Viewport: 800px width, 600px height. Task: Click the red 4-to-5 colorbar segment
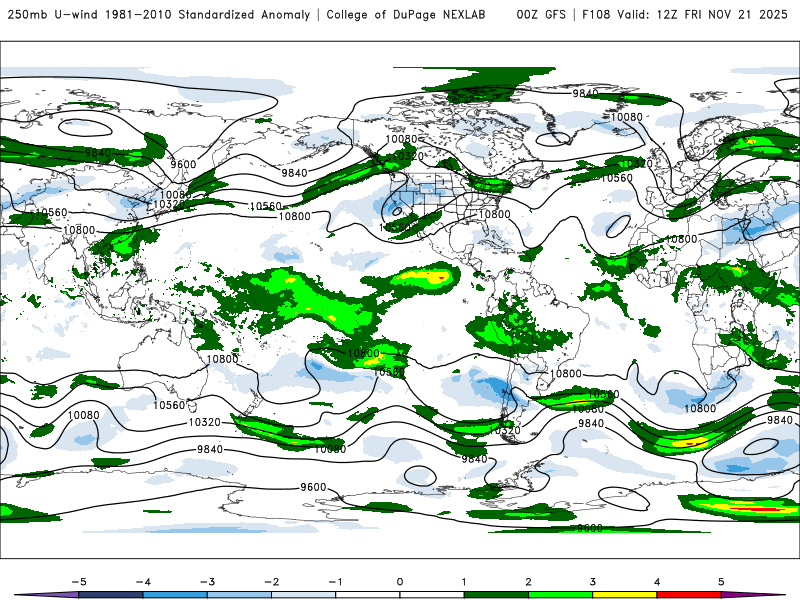(689, 595)
